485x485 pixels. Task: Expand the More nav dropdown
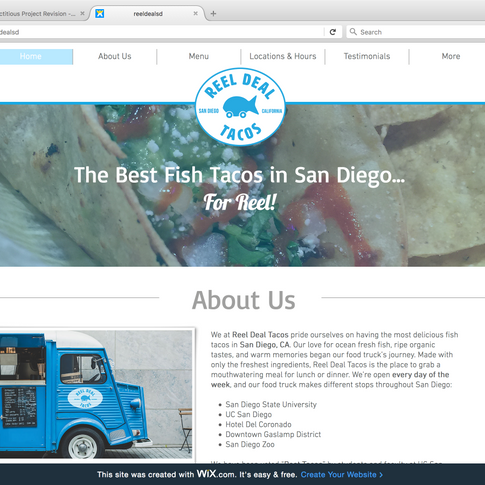pyautogui.click(x=451, y=56)
